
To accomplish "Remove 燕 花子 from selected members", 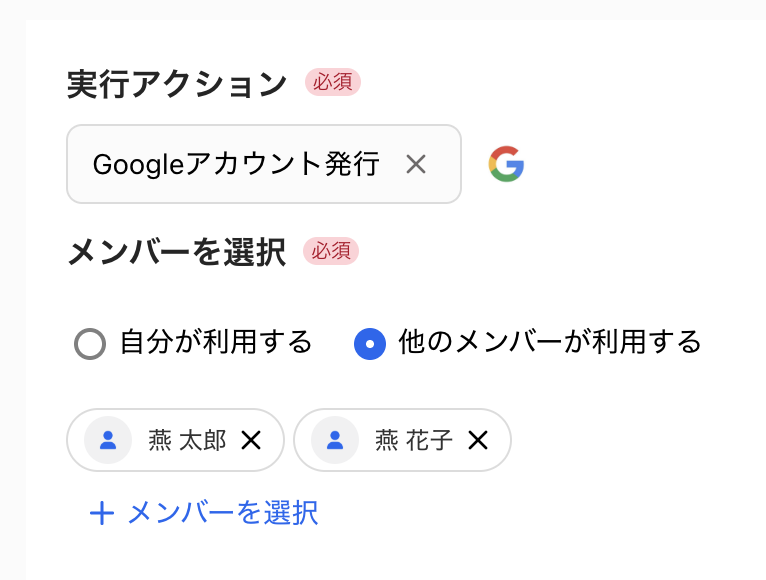I will click(x=478, y=440).
